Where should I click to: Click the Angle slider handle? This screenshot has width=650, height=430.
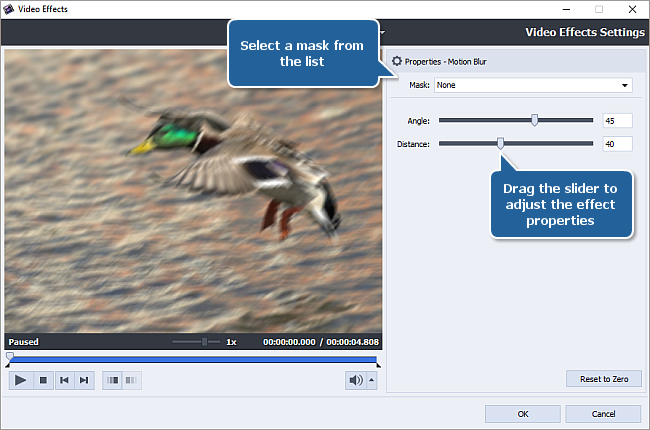(x=534, y=120)
